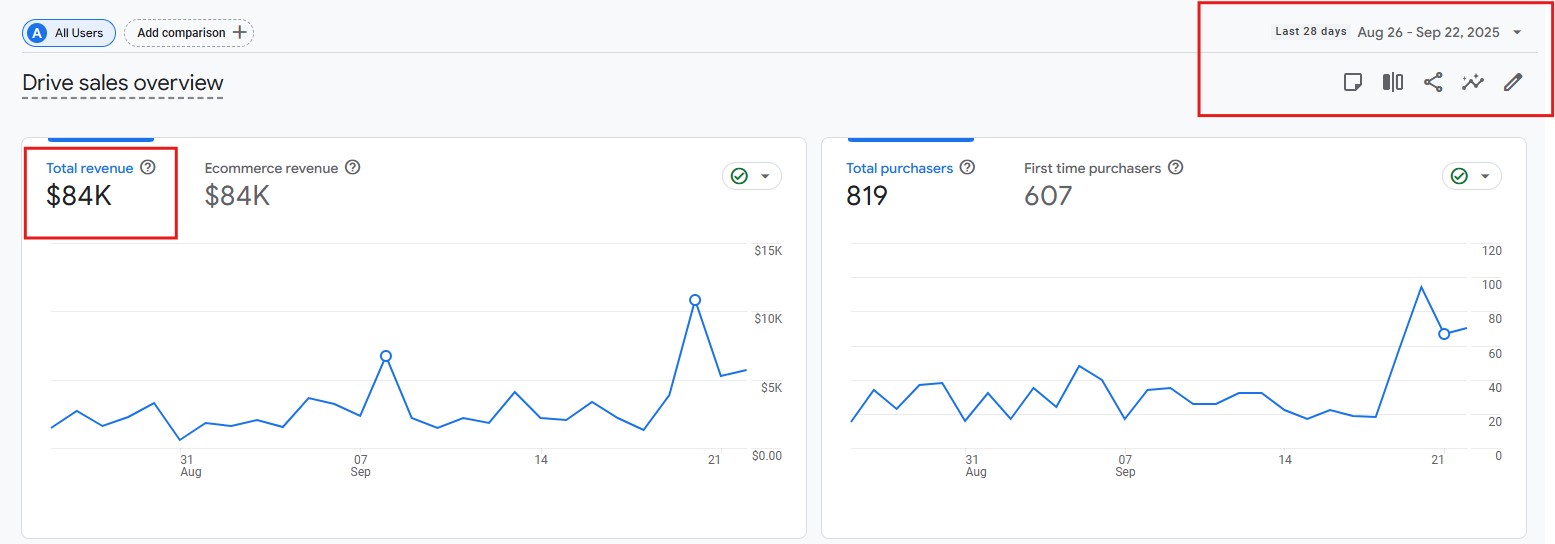Click the edit comparisons columns icon
Screen dimensions: 1555x544
pyautogui.click(x=1393, y=82)
